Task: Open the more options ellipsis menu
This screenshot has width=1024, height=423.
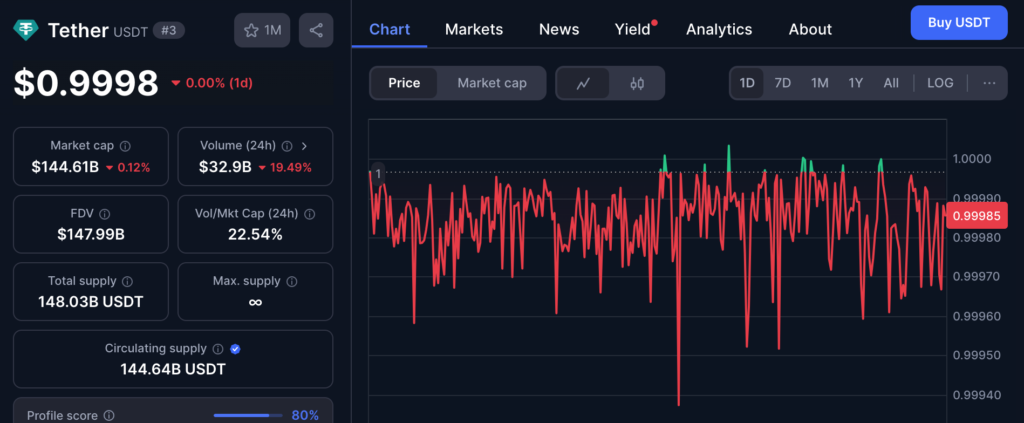Action: (988, 83)
